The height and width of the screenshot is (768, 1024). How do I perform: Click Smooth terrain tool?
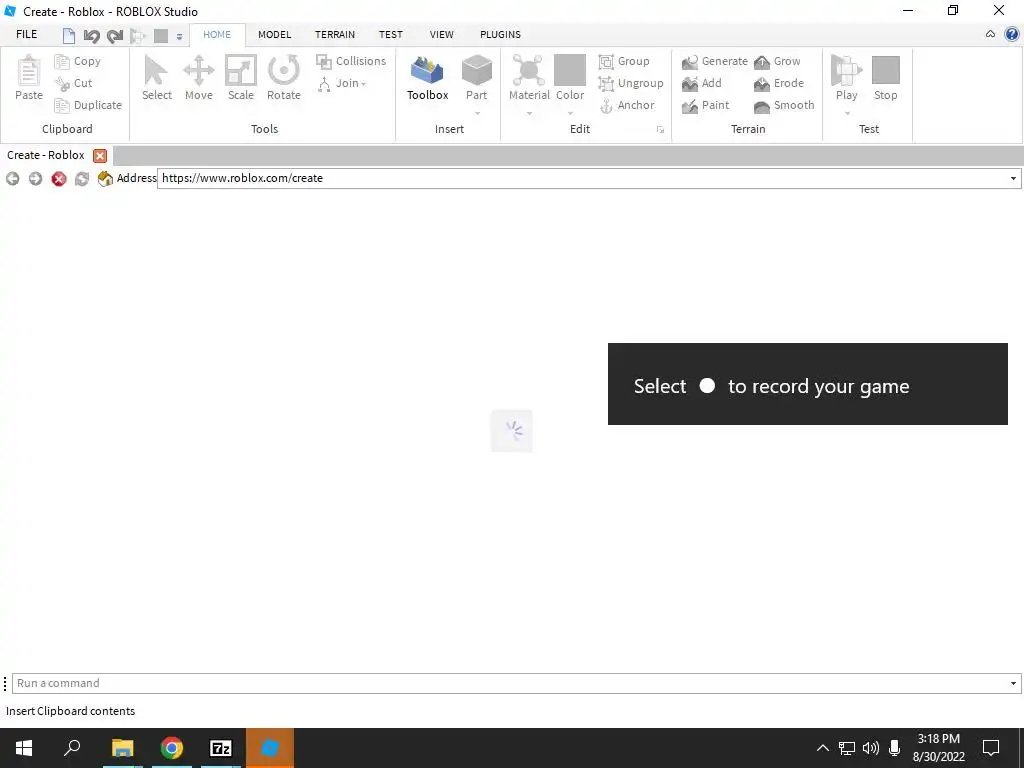point(784,105)
